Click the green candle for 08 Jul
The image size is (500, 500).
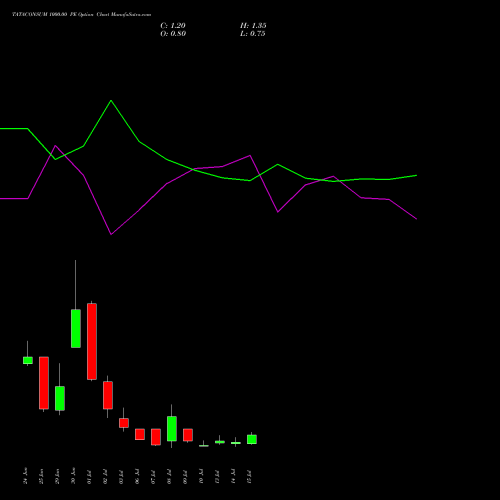172,429
